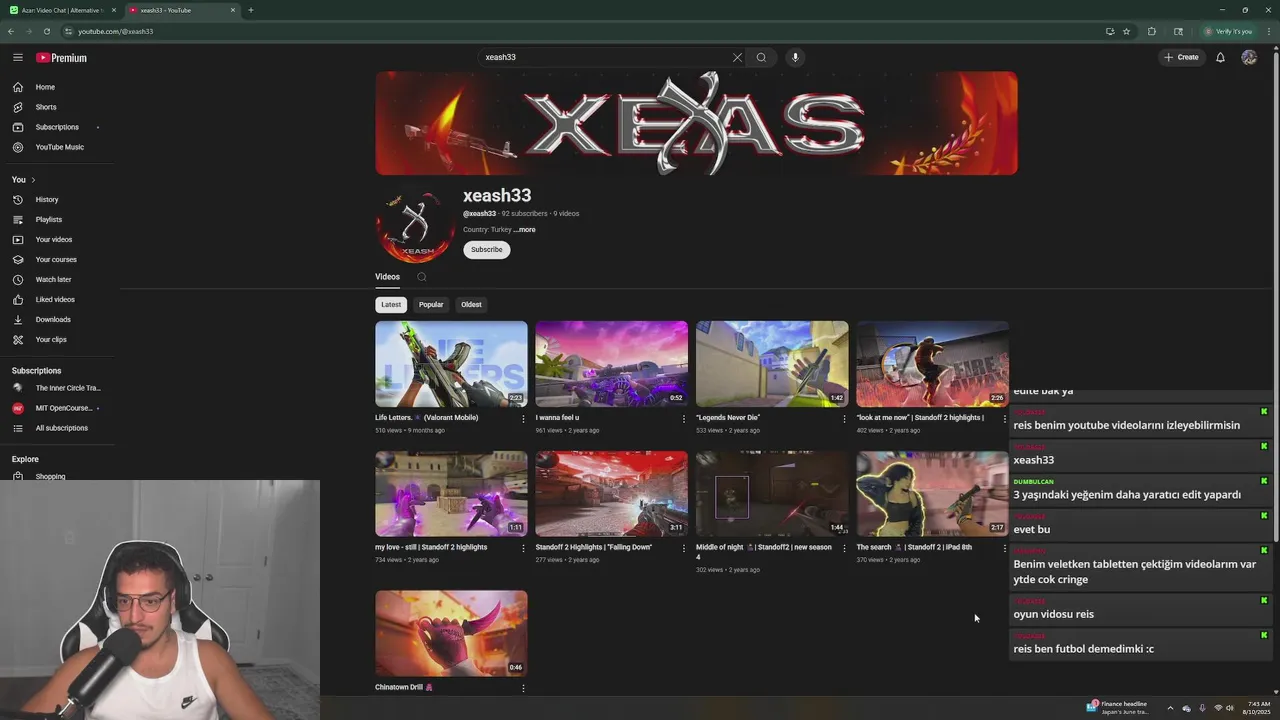1280x720 pixels.
Task: Open the account avatar menu
Action: [x=1249, y=57]
